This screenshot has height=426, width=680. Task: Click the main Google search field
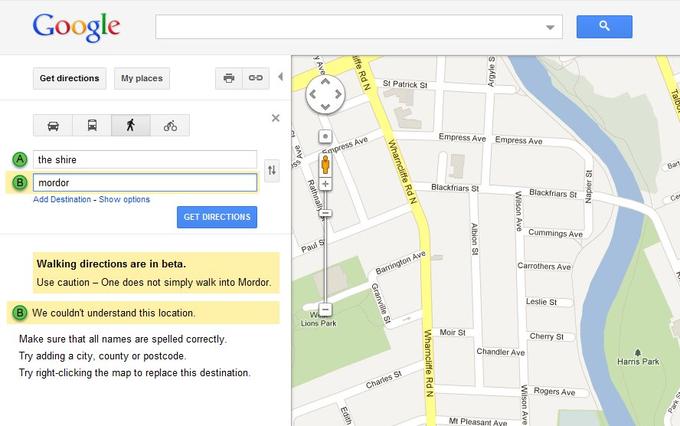(359, 26)
